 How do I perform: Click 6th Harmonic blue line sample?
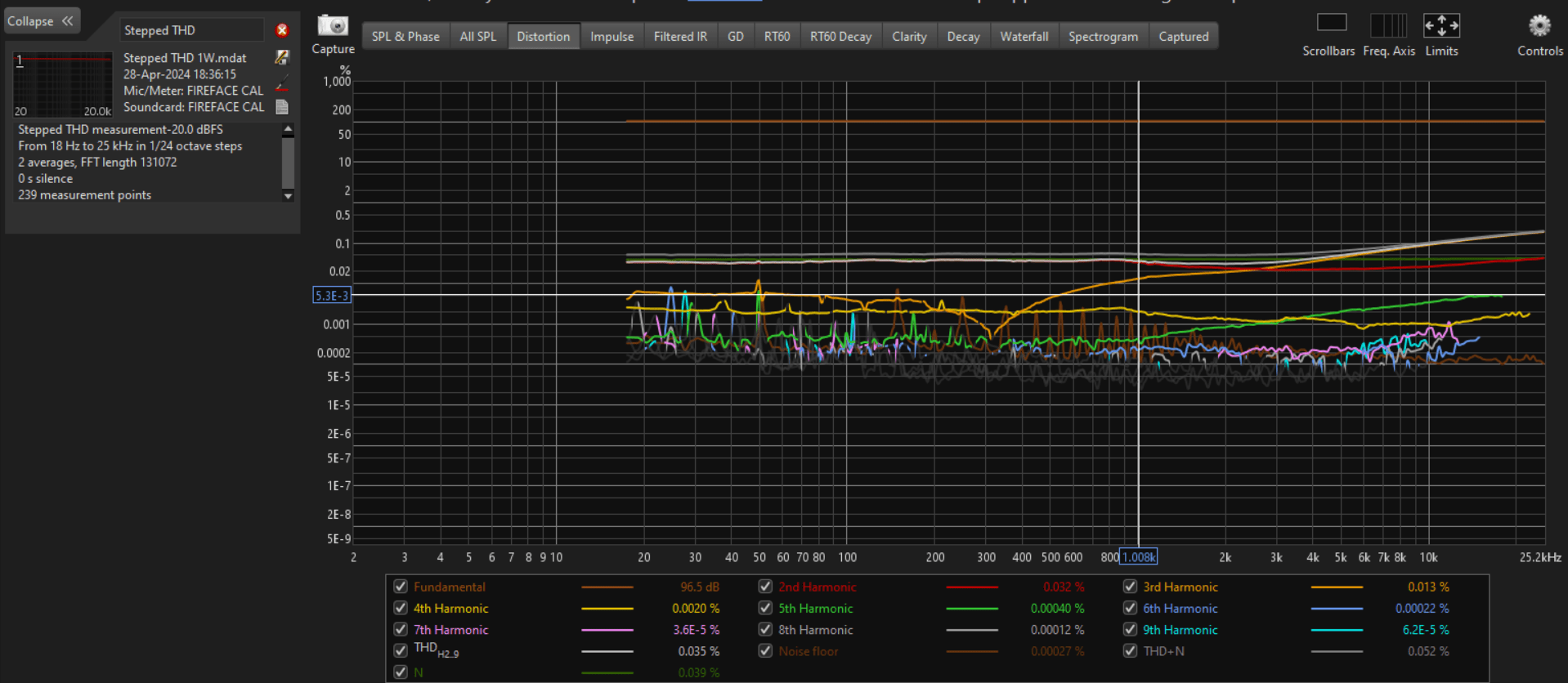pyautogui.click(x=1337, y=608)
